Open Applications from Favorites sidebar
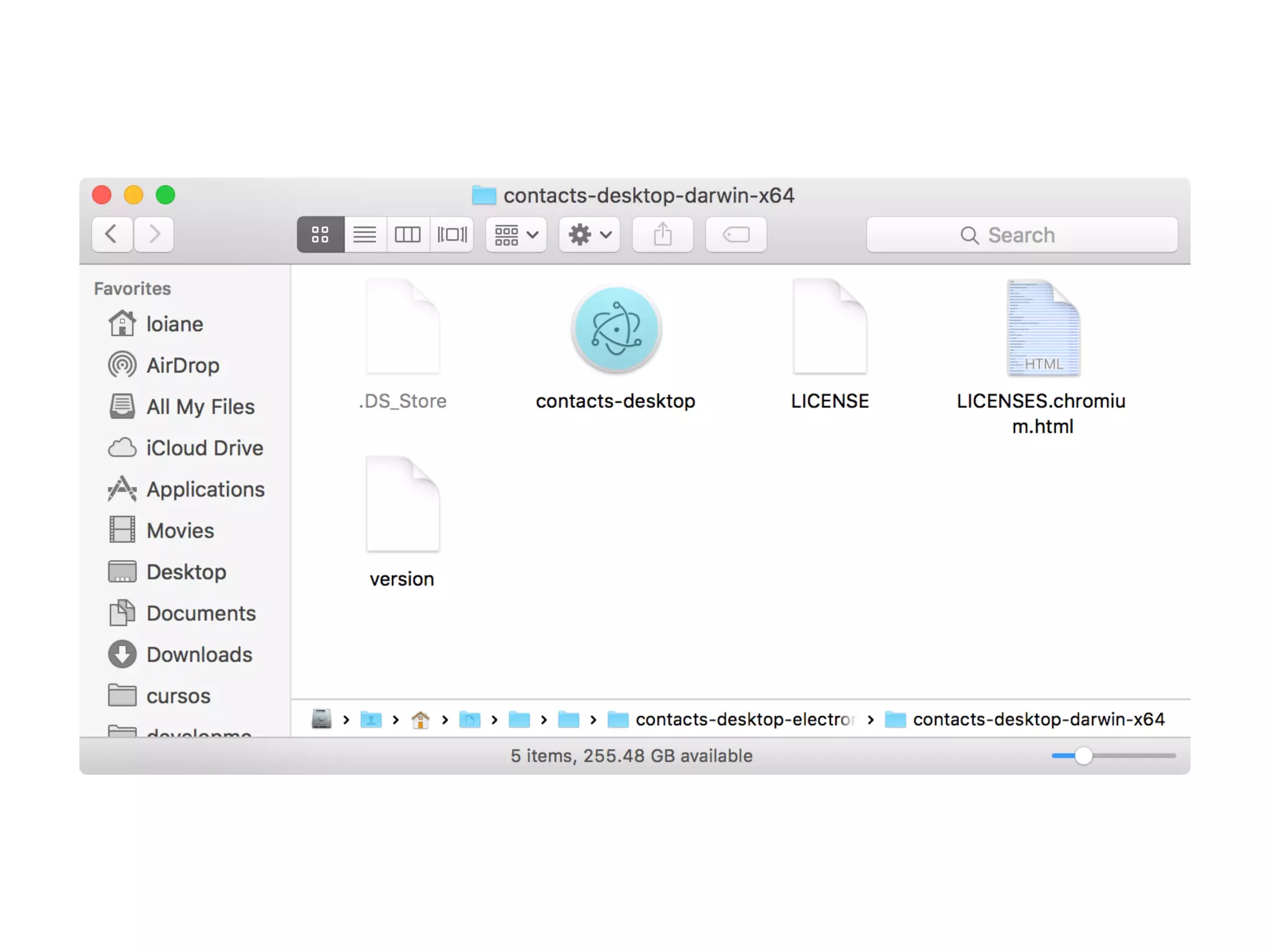The height and width of the screenshot is (952, 1270). 205,489
